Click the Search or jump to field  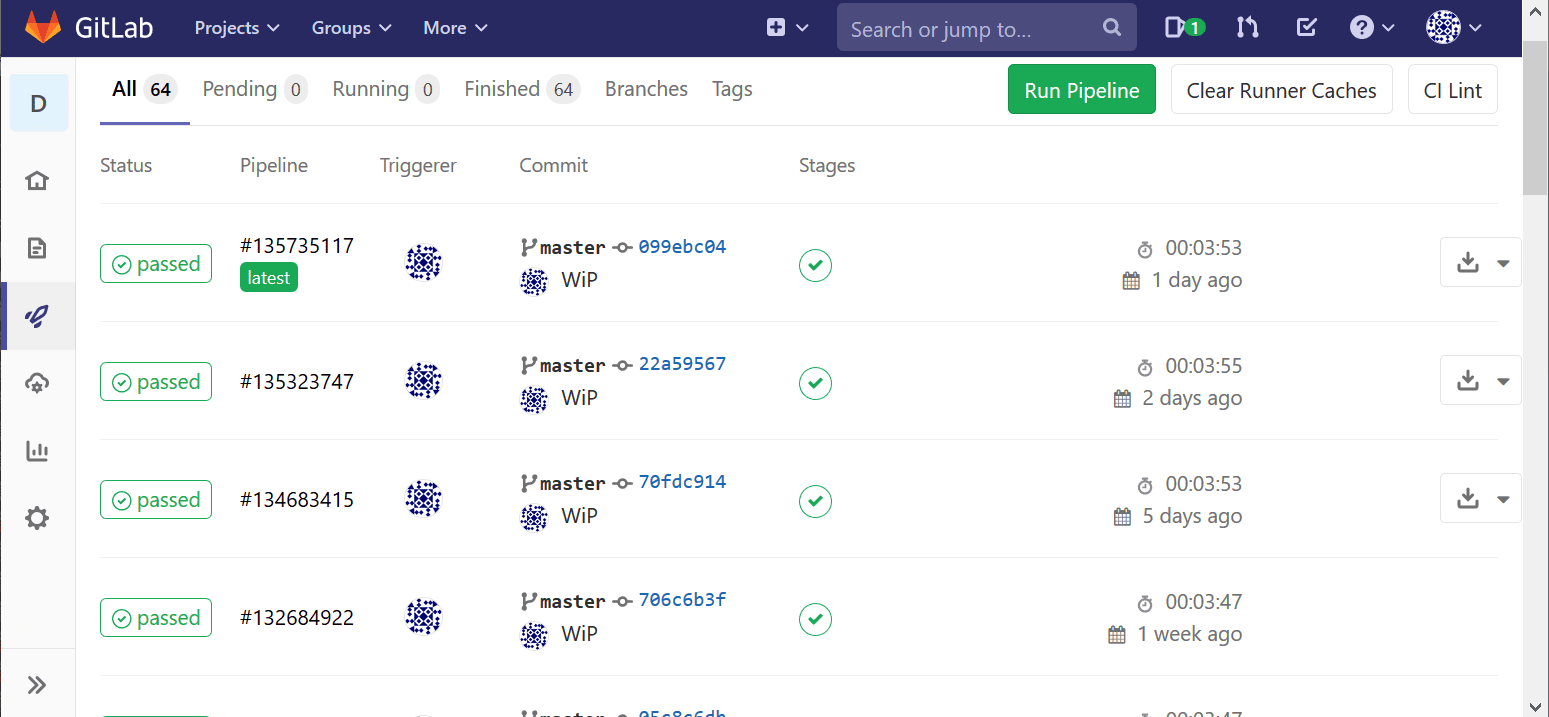(x=970, y=29)
